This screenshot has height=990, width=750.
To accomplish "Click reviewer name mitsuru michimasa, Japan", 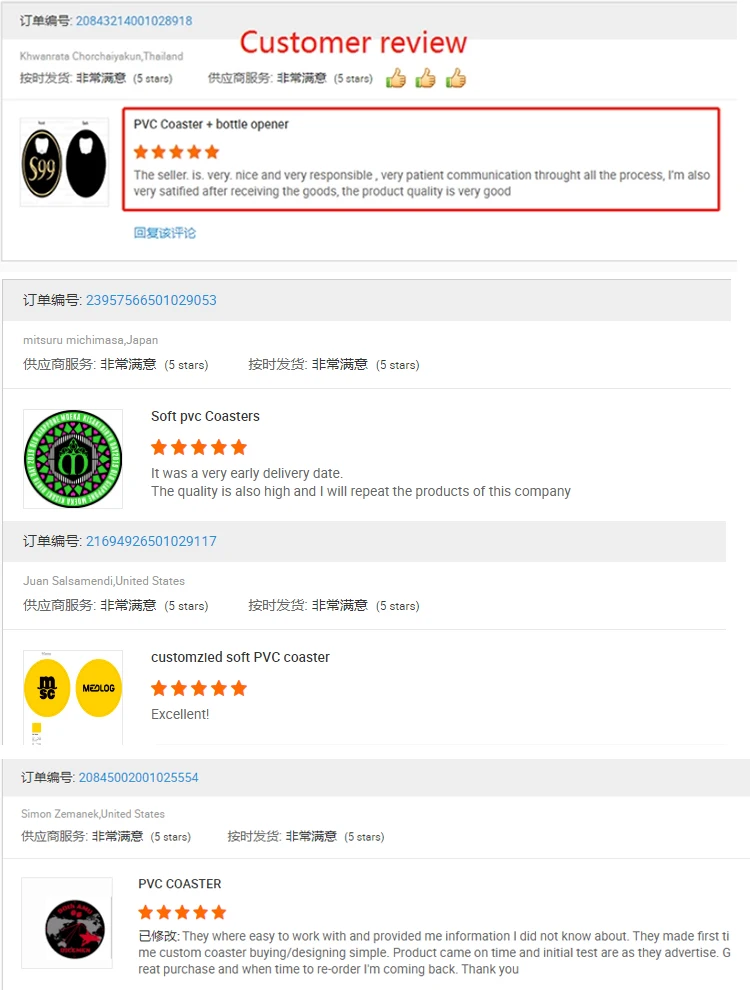I will pos(90,340).
